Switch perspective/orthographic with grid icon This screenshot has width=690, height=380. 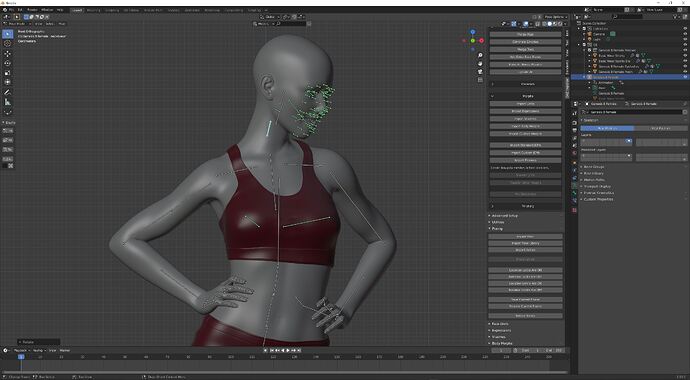click(480, 80)
